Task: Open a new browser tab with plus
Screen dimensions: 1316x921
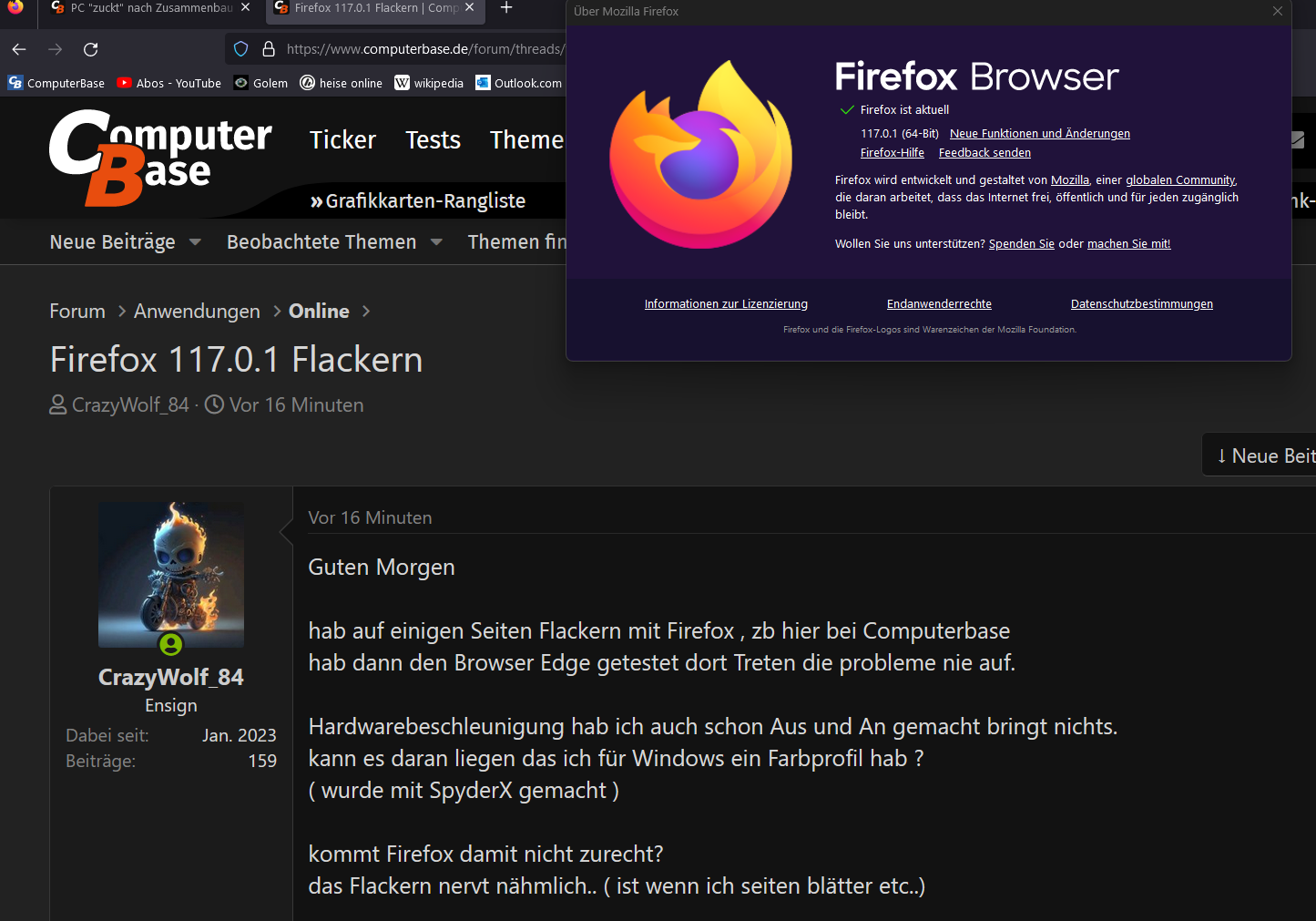Action: pyautogui.click(x=506, y=8)
